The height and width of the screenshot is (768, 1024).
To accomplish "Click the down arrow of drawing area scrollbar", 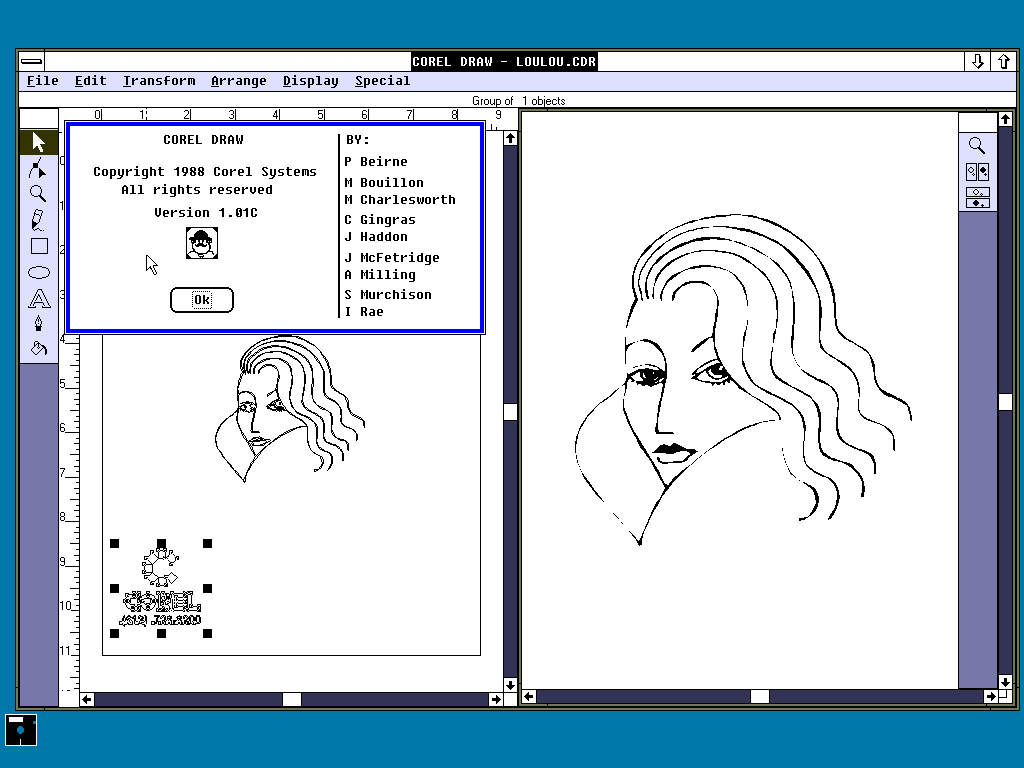I will click(x=511, y=684).
